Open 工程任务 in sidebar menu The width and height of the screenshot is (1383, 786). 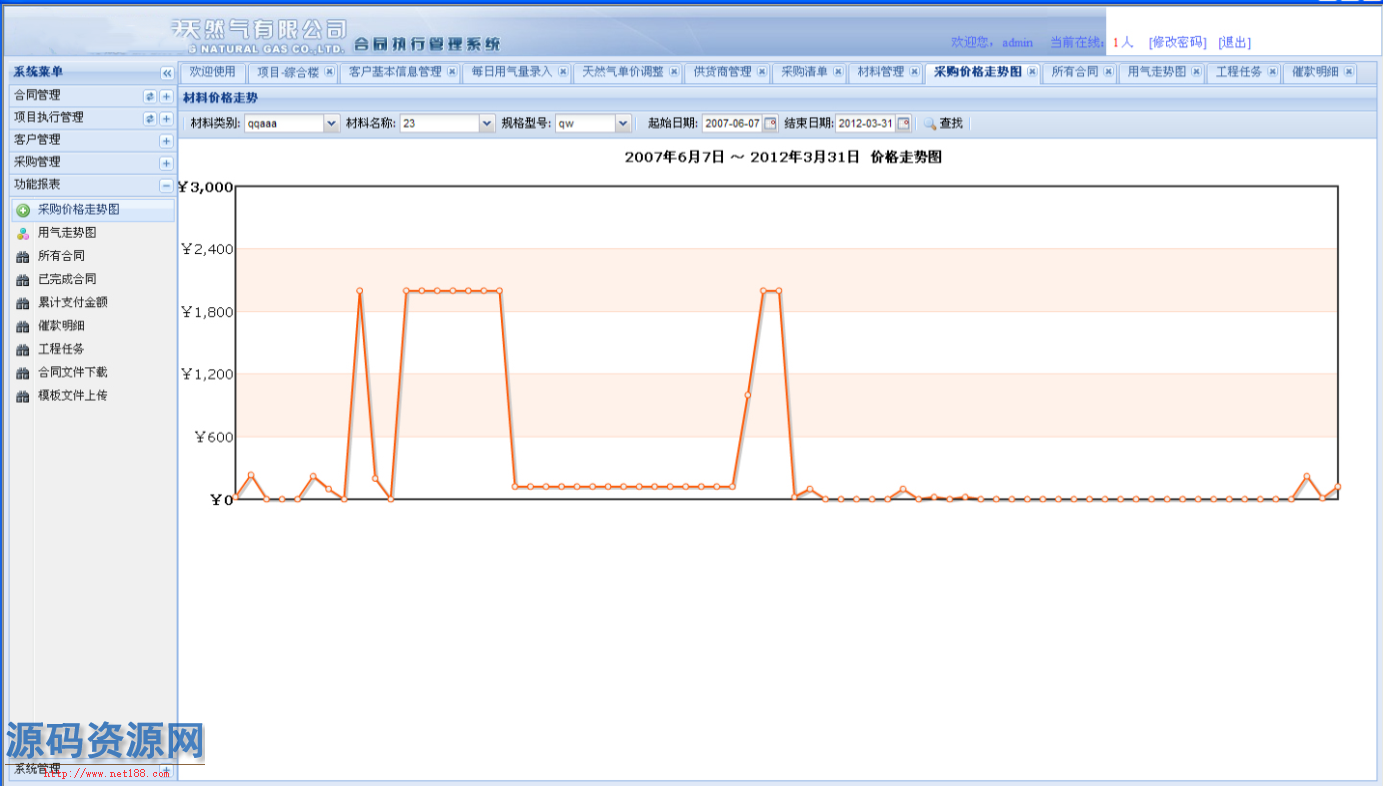(92, 349)
